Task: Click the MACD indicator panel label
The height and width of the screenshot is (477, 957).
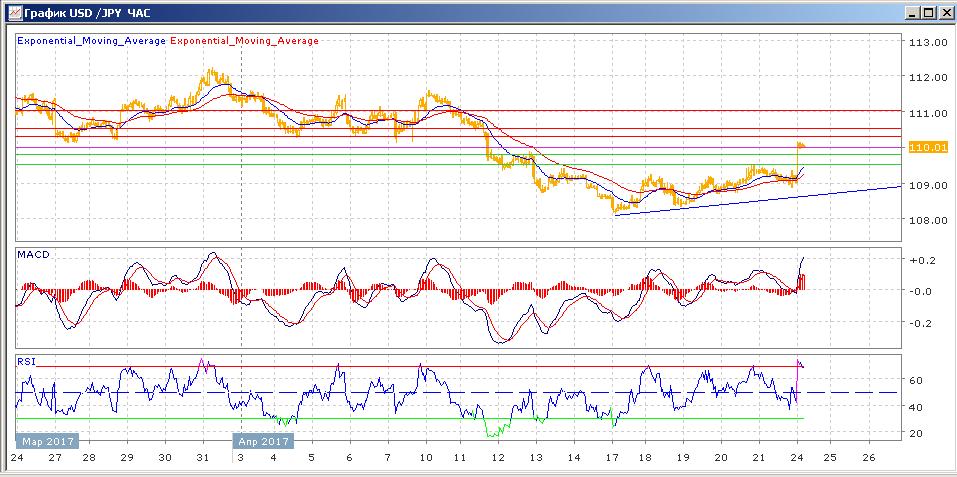Action: click(33, 255)
